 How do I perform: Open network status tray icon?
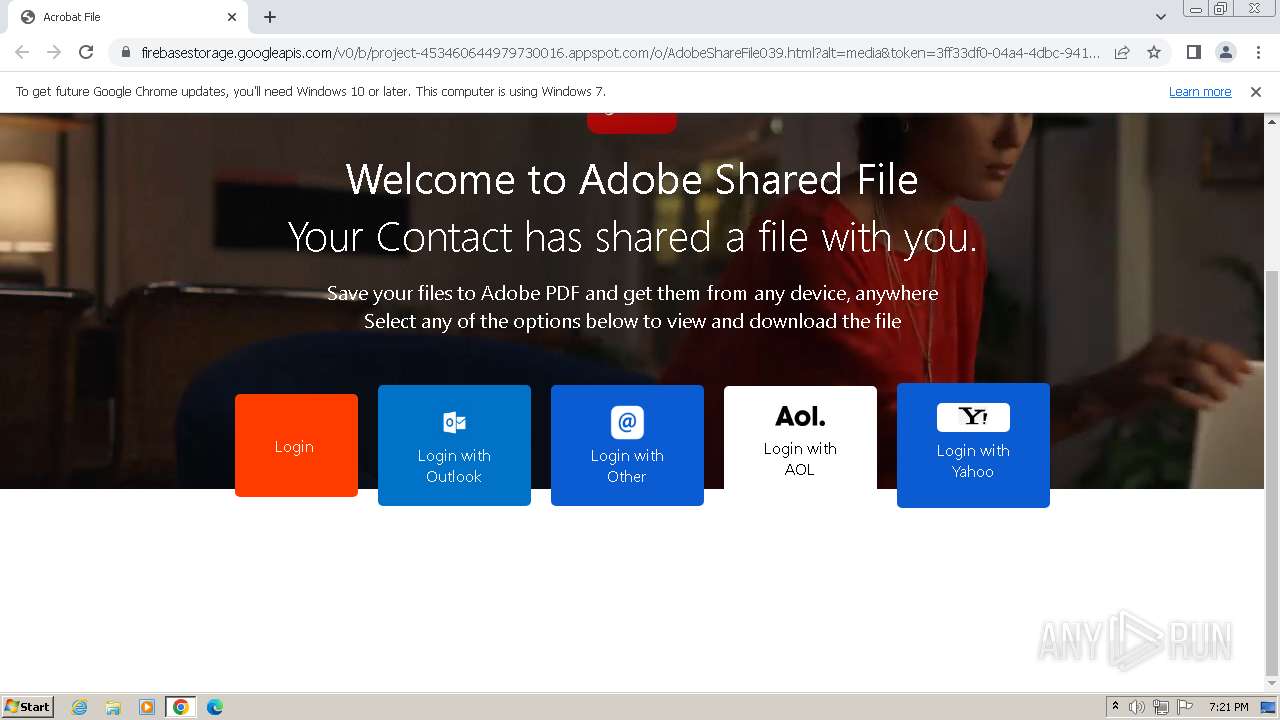(1161, 707)
